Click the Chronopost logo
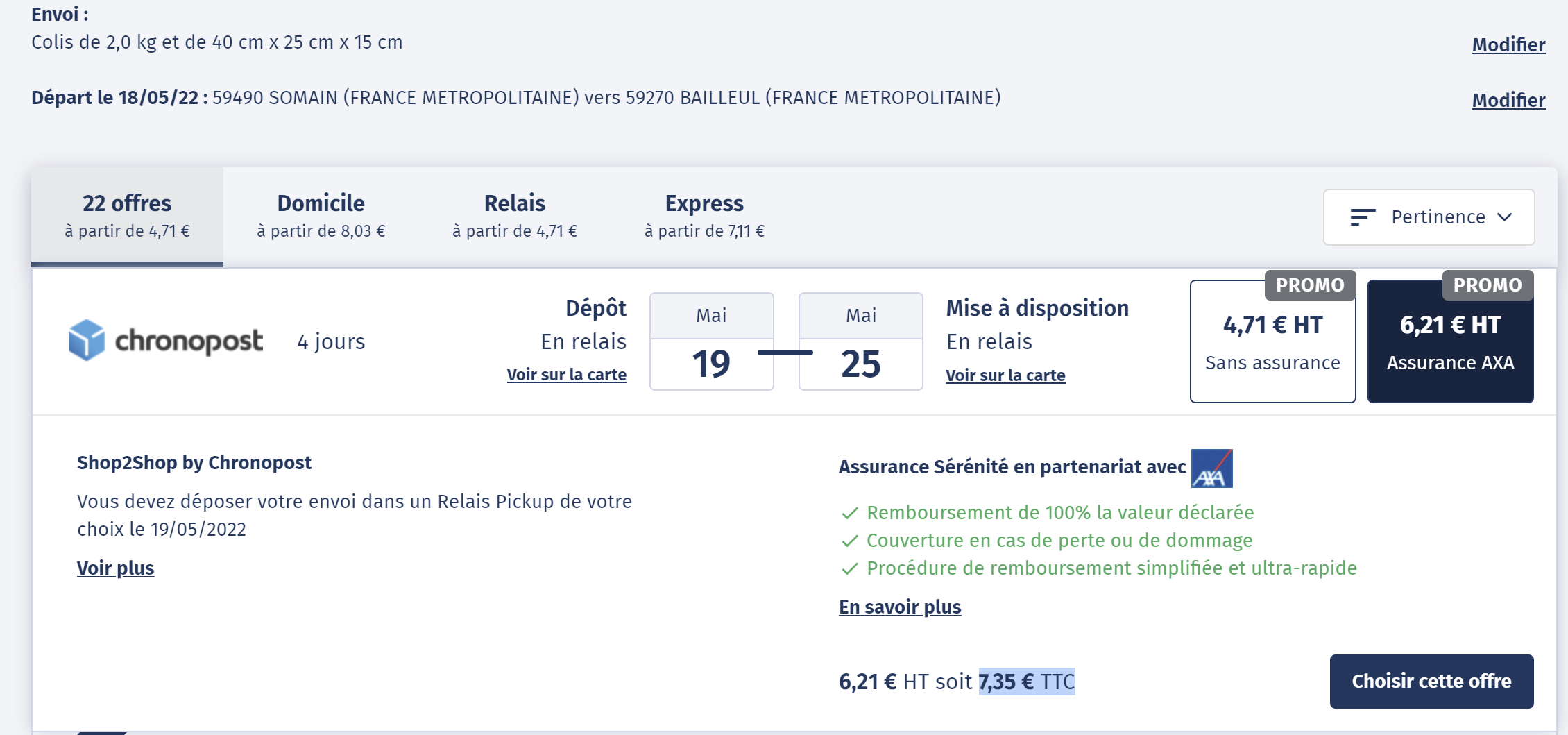Viewport: 1568px width, 735px height. (166, 341)
